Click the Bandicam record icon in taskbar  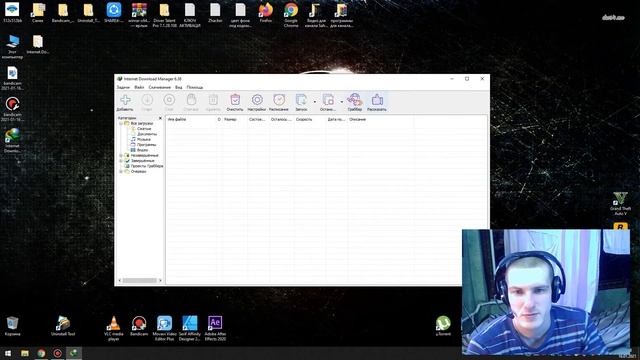pyautogui.click(x=57, y=353)
